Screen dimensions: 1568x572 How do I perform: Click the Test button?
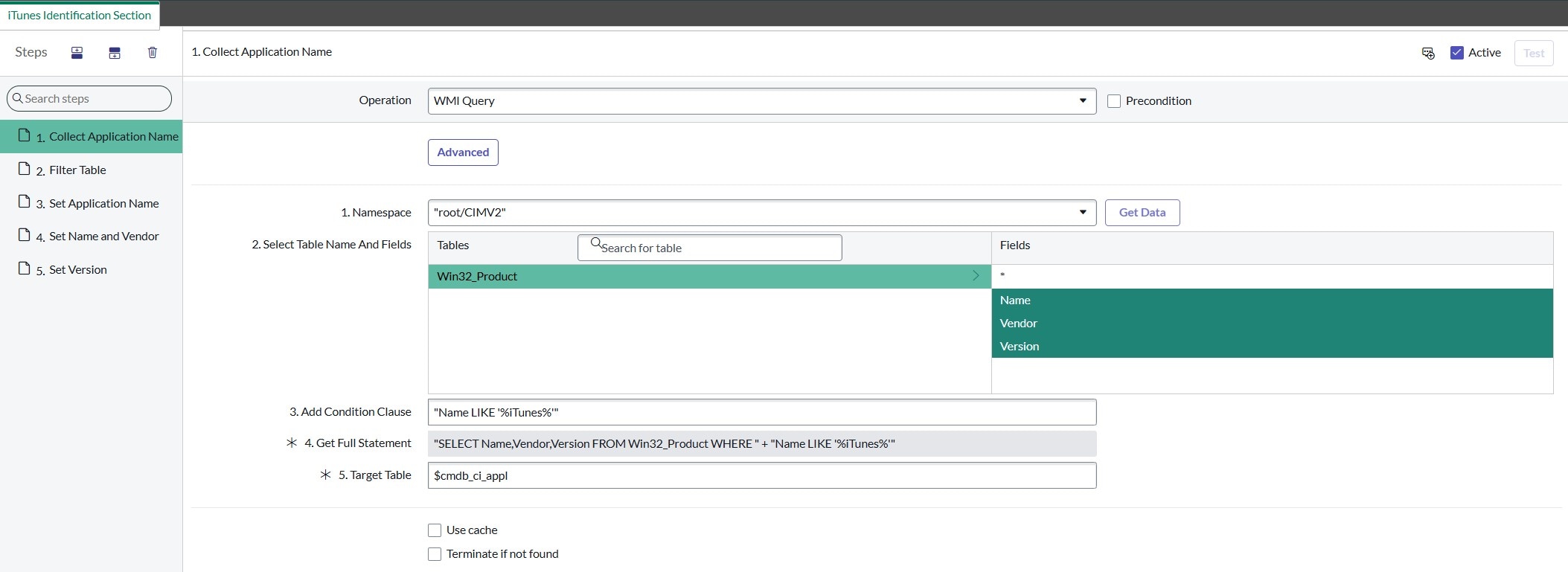[1534, 53]
